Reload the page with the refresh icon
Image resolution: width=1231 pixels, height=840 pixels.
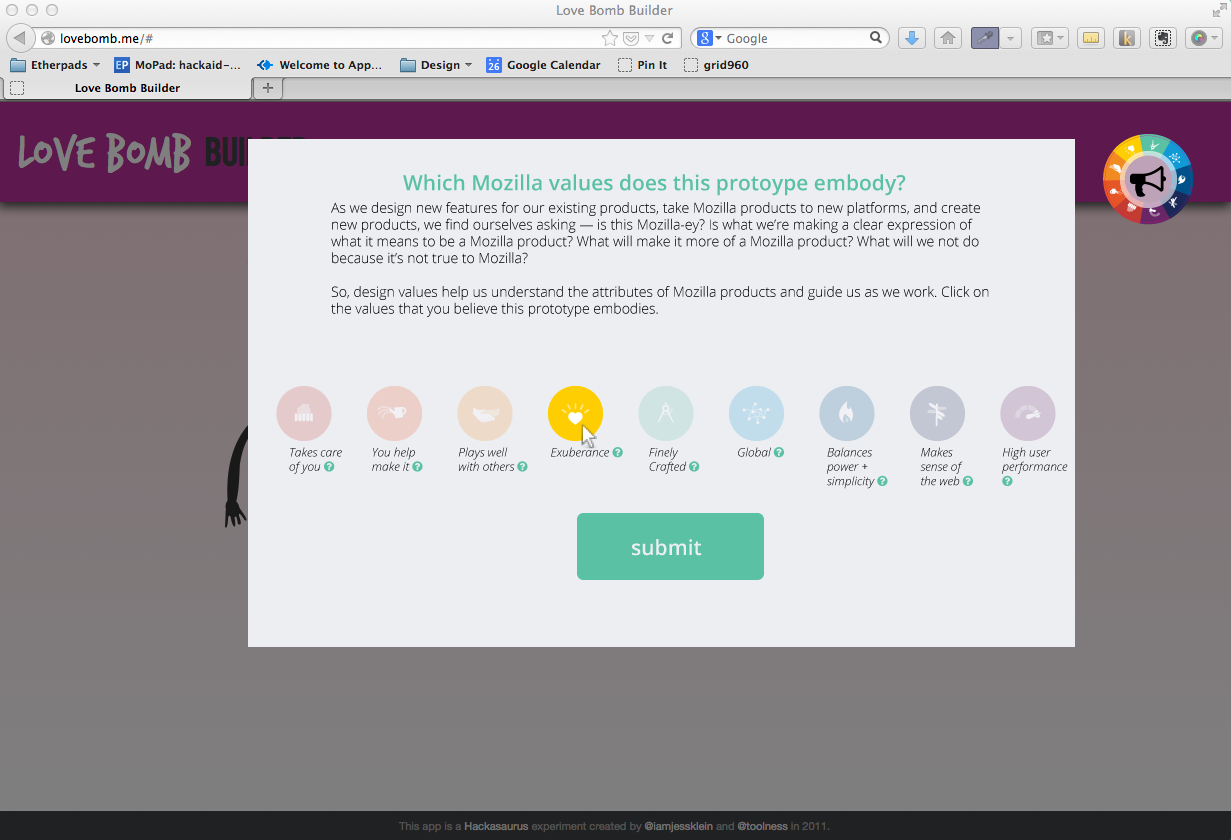(x=667, y=38)
